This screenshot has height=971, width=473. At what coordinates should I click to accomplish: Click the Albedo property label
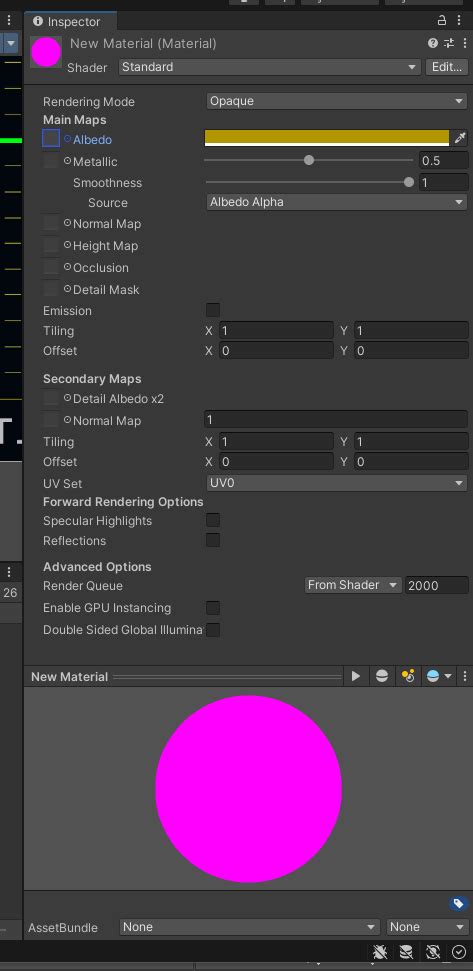point(92,140)
